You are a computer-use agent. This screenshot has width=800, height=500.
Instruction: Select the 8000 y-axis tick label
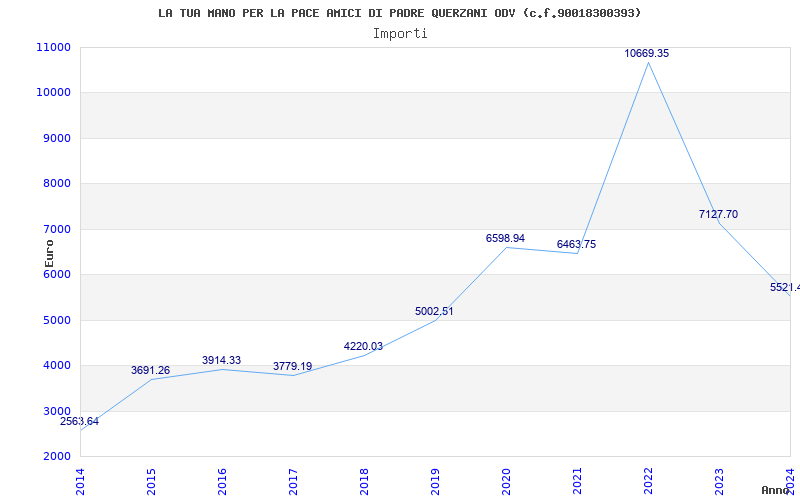pos(56,184)
